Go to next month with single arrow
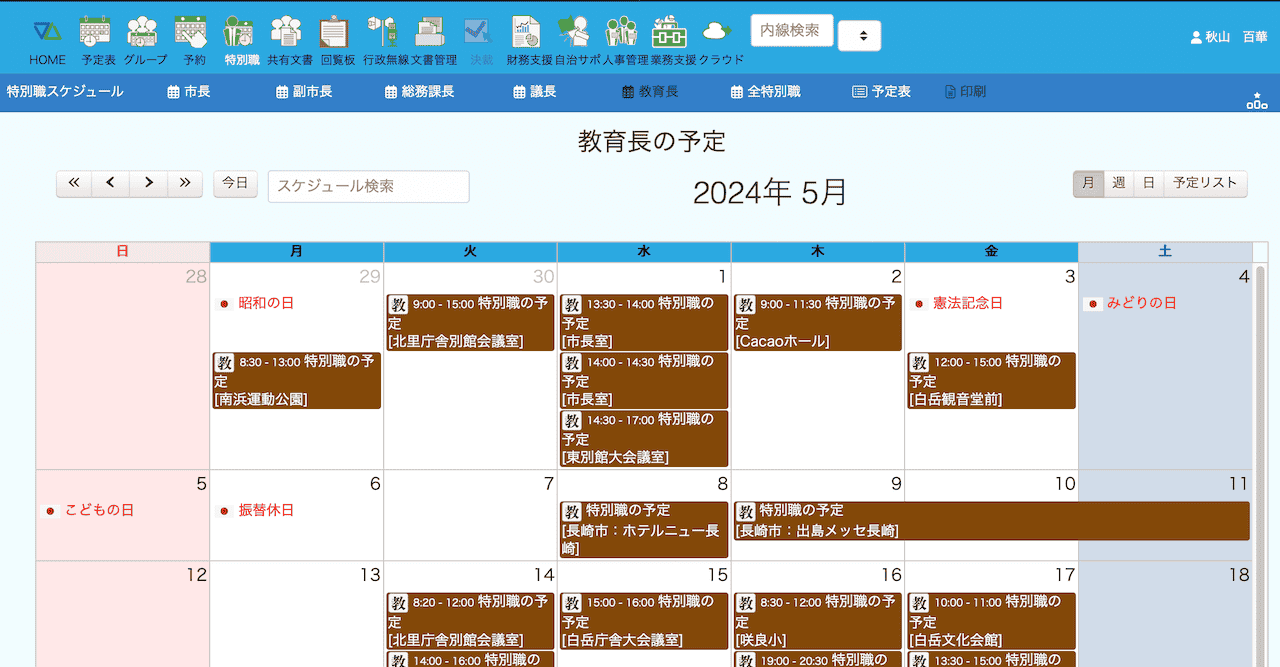Screen dimensions: 1280x667 (x=148, y=183)
